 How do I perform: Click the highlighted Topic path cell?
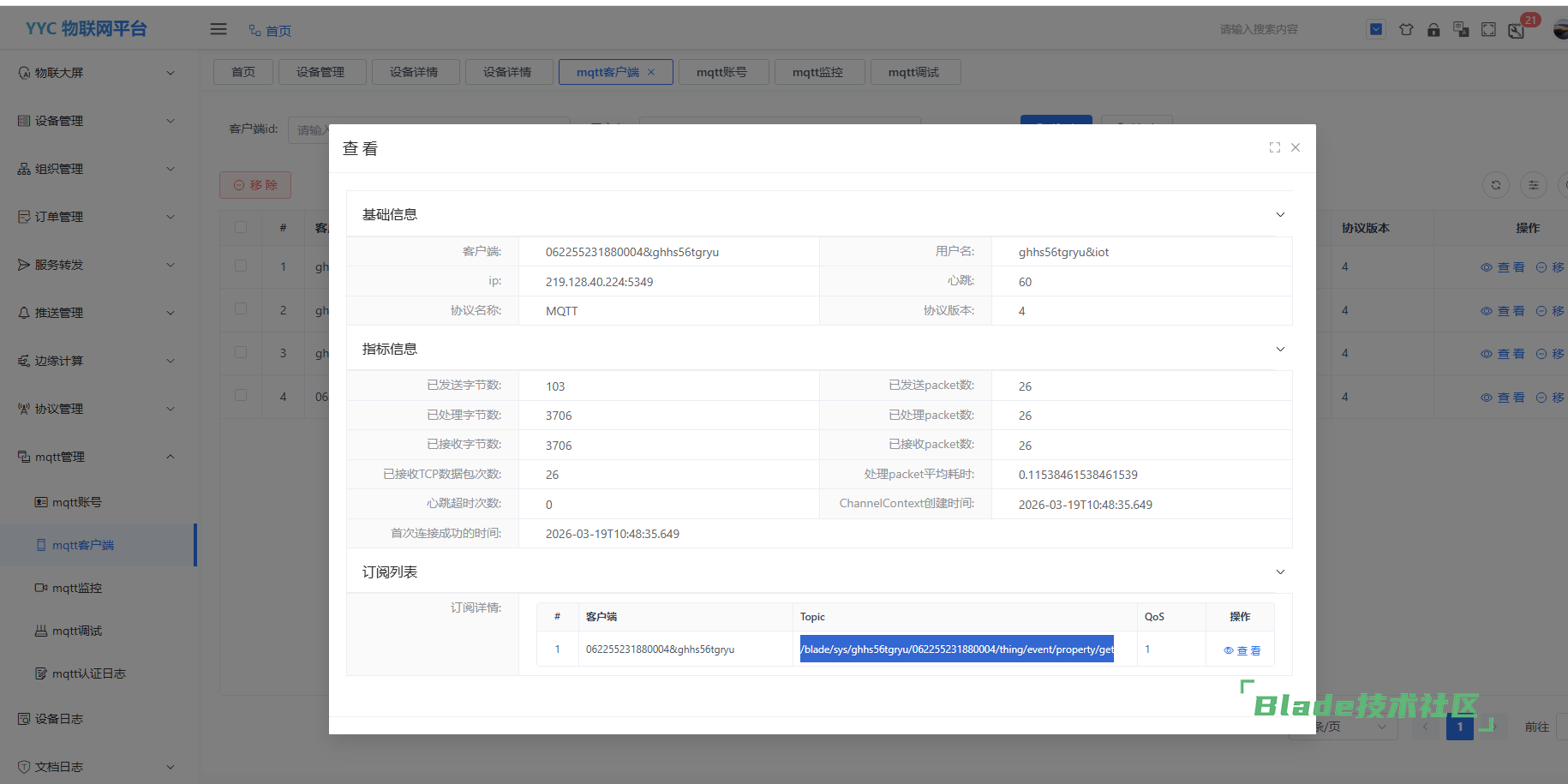tap(956, 649)
